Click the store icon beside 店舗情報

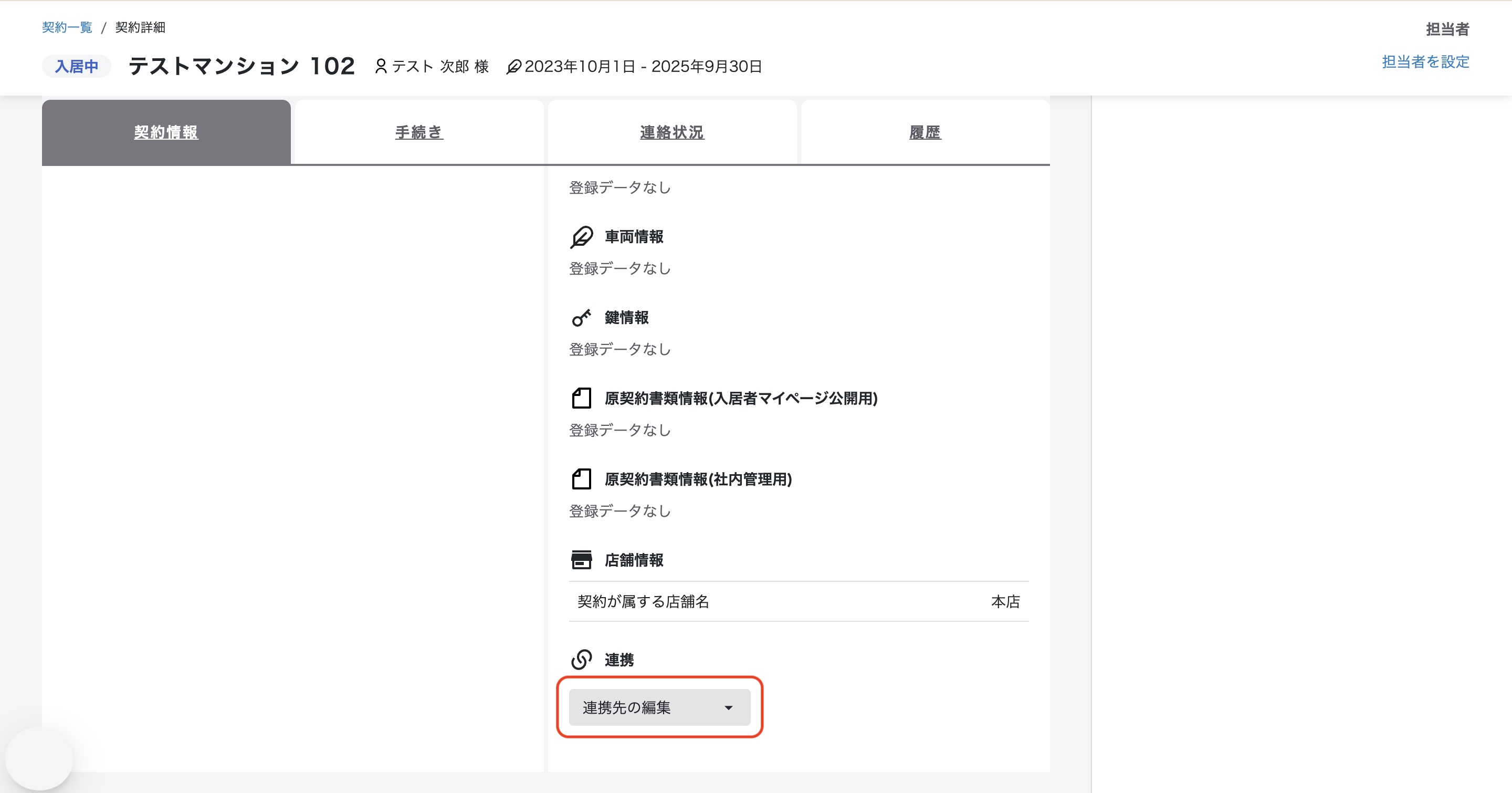coord(581,560)
